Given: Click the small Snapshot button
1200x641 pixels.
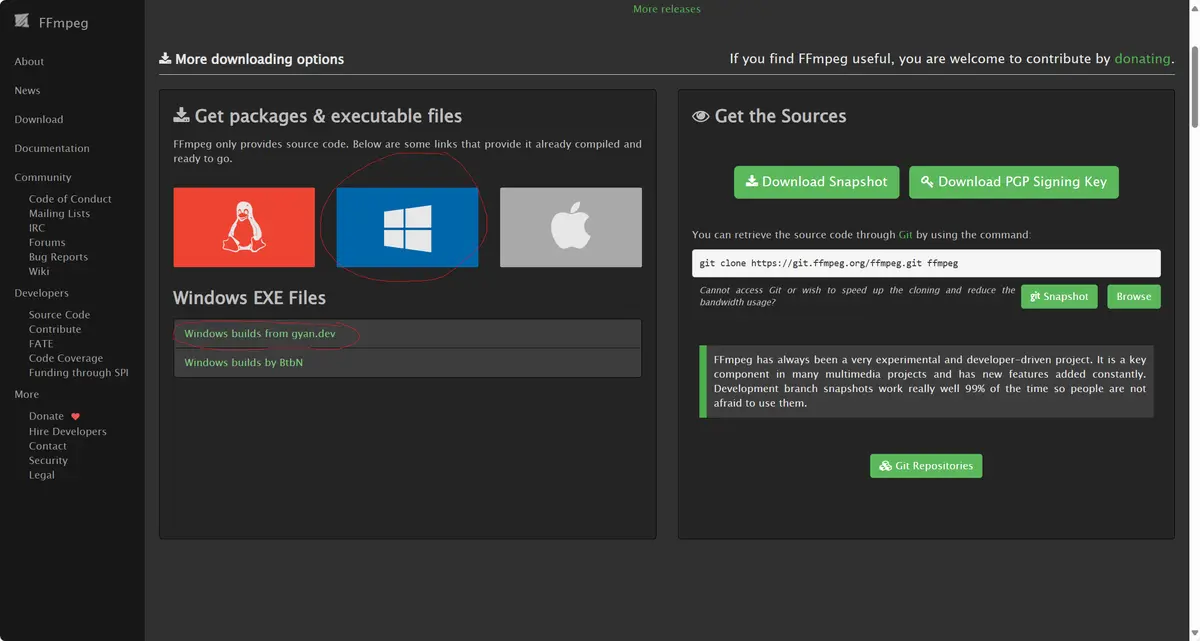Looking at the screenshot, I should pyautogui.click(x=1059, y=297).
